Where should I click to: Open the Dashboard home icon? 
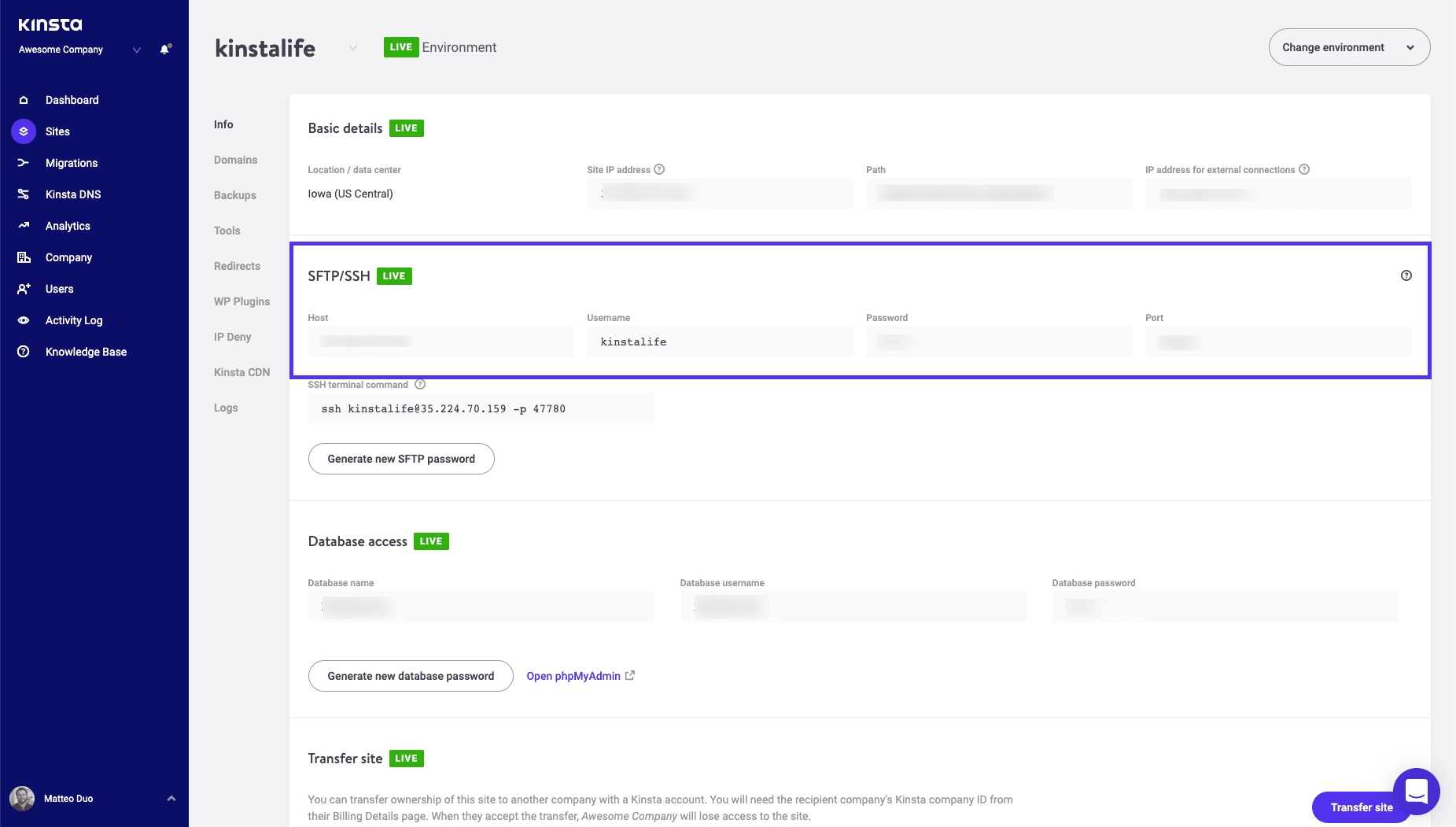(x=24, y=100)
